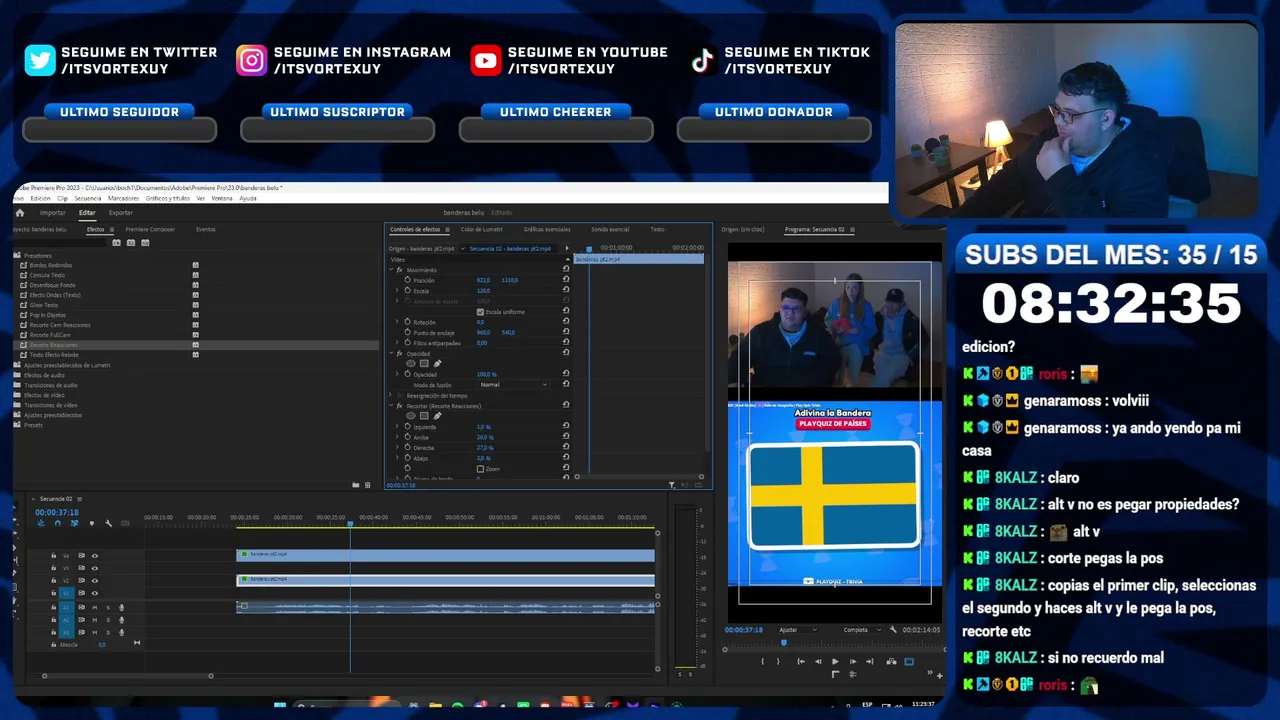Click the Escala 120,0 value
The image size is (1280, 720).
483,291
